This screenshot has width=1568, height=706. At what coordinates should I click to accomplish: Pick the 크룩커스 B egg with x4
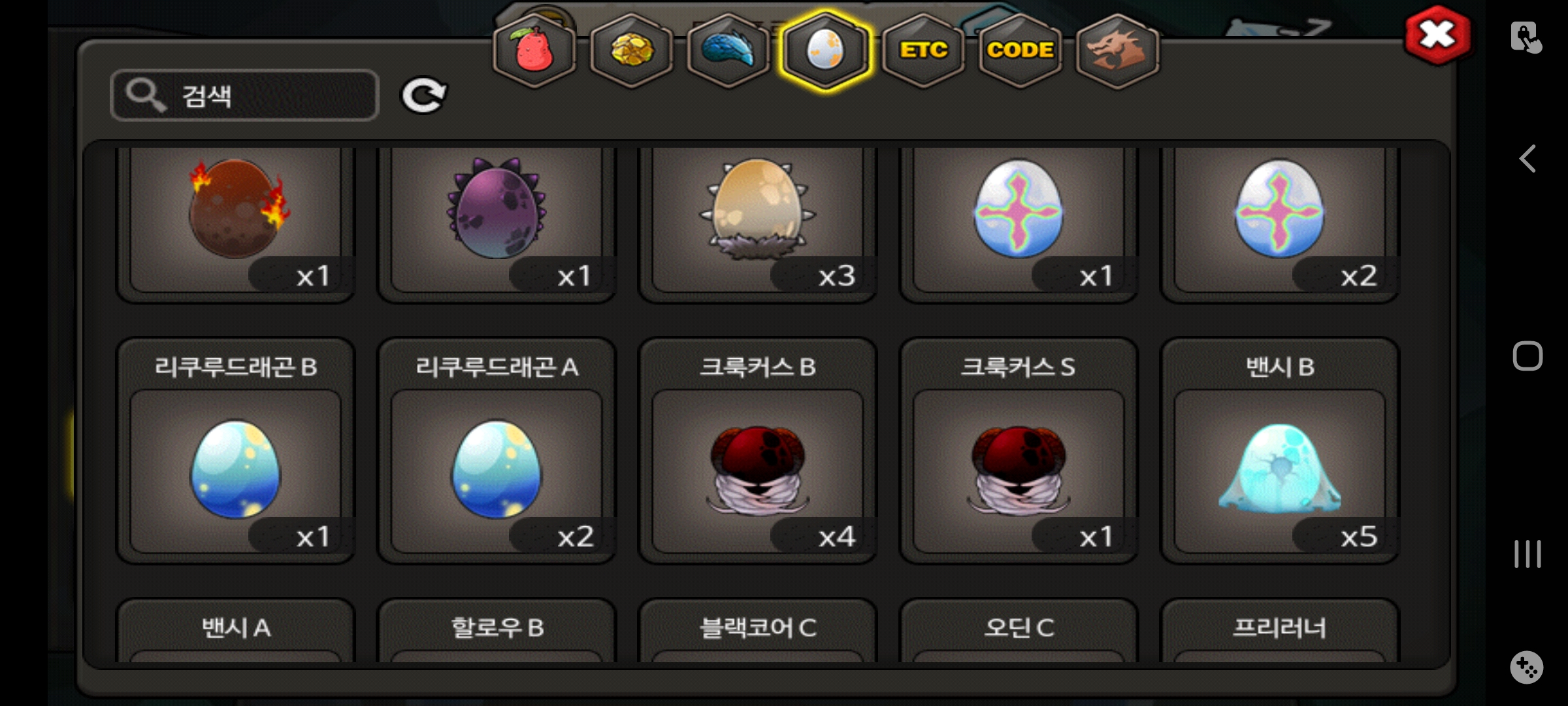pos(758,451)
